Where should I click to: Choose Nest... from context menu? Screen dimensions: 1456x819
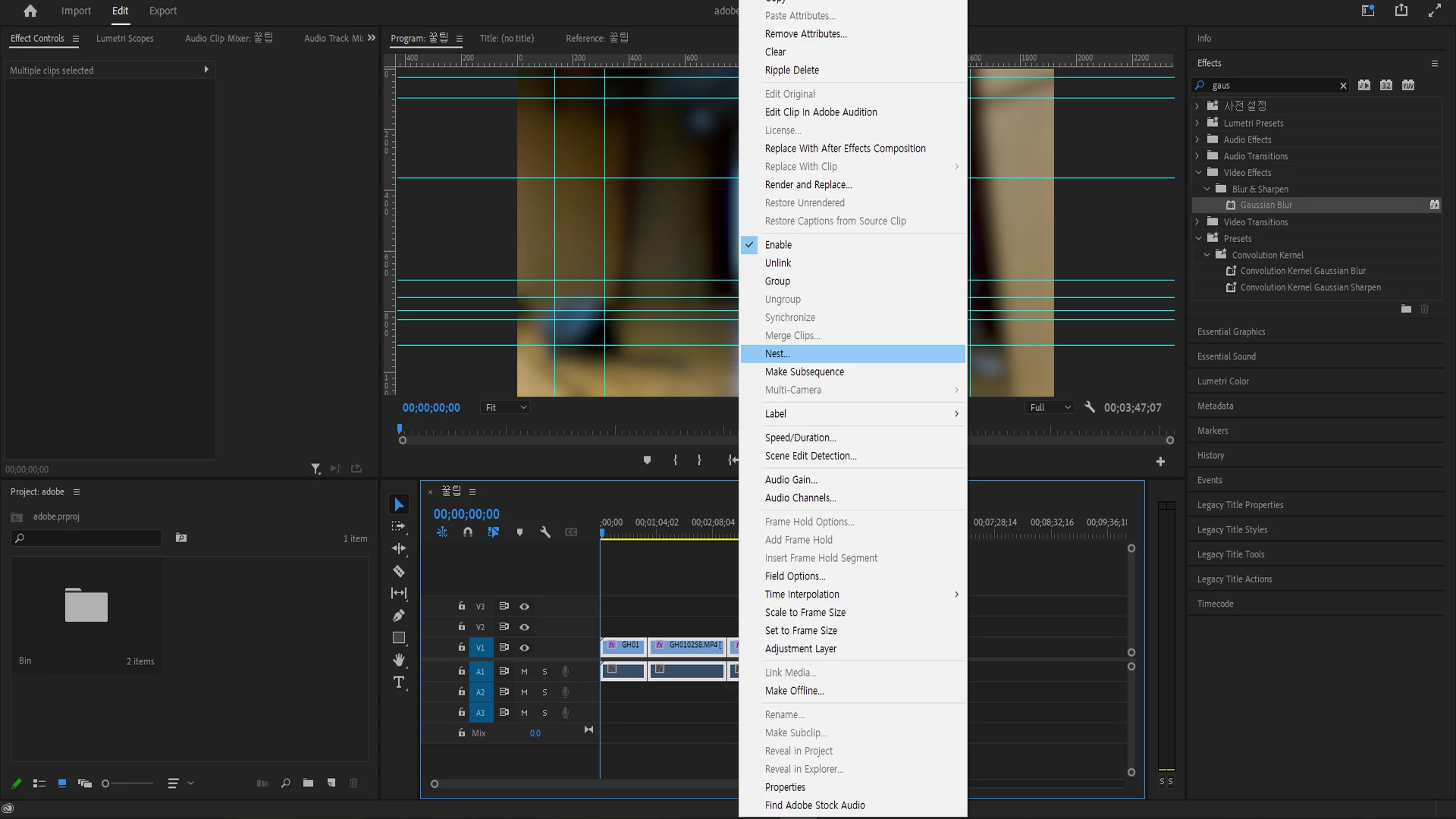(777, 354)
